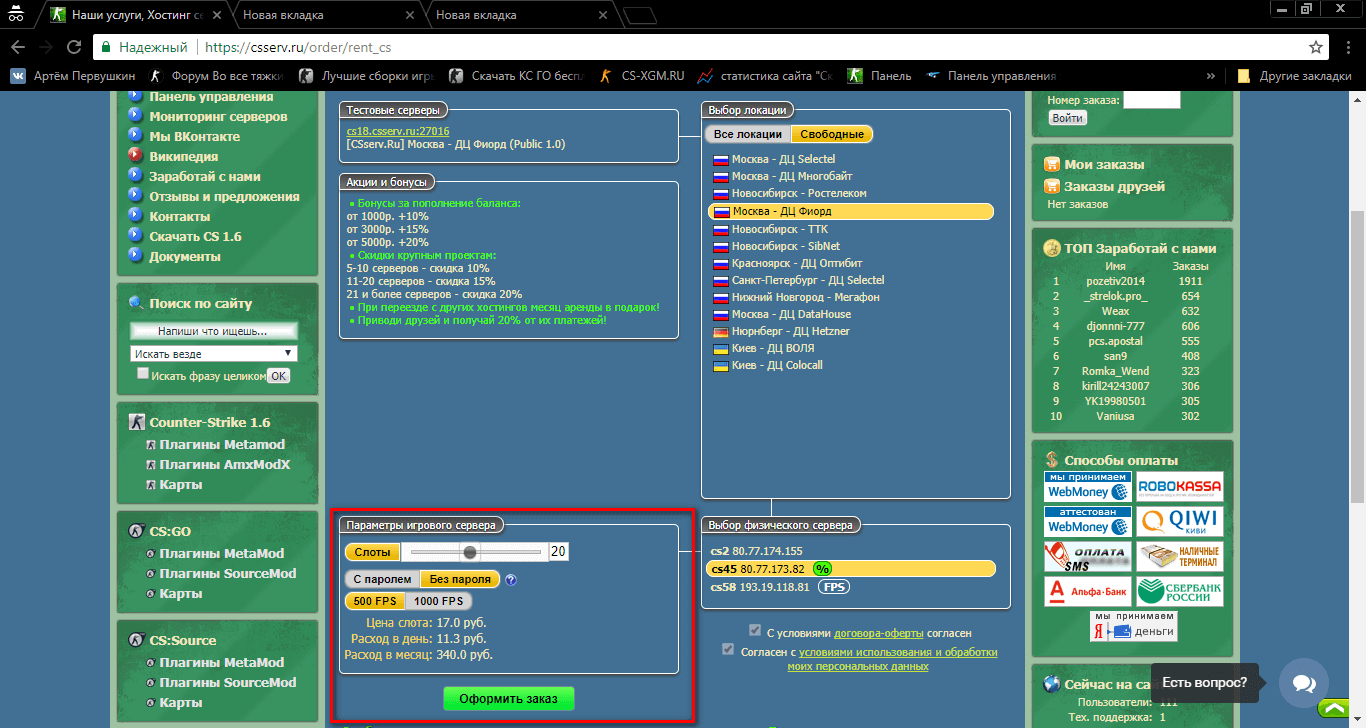1366x728 pixels.
Task: Bookmark this page with the star icon
Action: point(1316,47)
